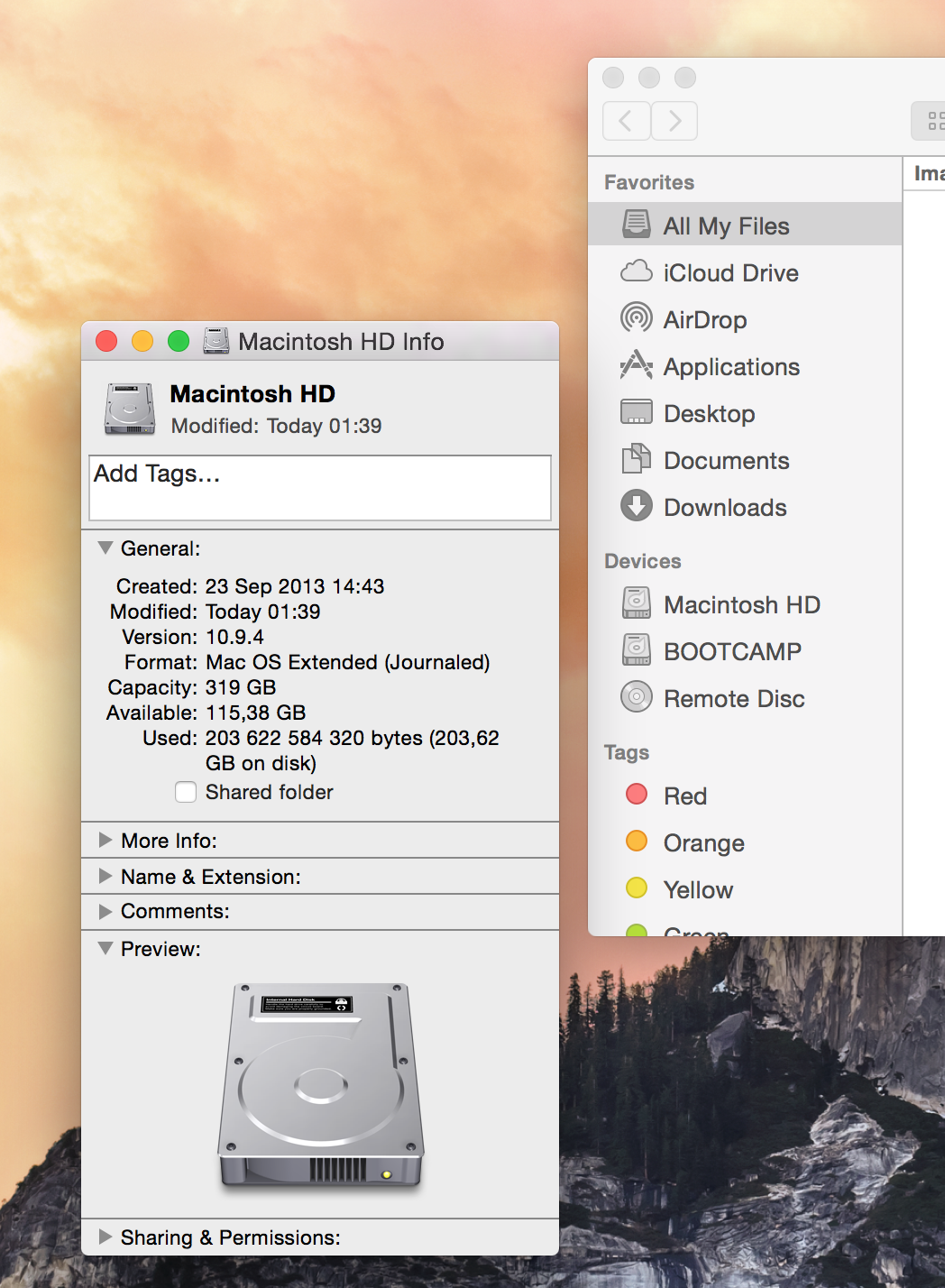Click the Macintosh HD bold name in Info header
This screenshot has width=945, height=1288.
pyautogui.click(x=252, y=394)
